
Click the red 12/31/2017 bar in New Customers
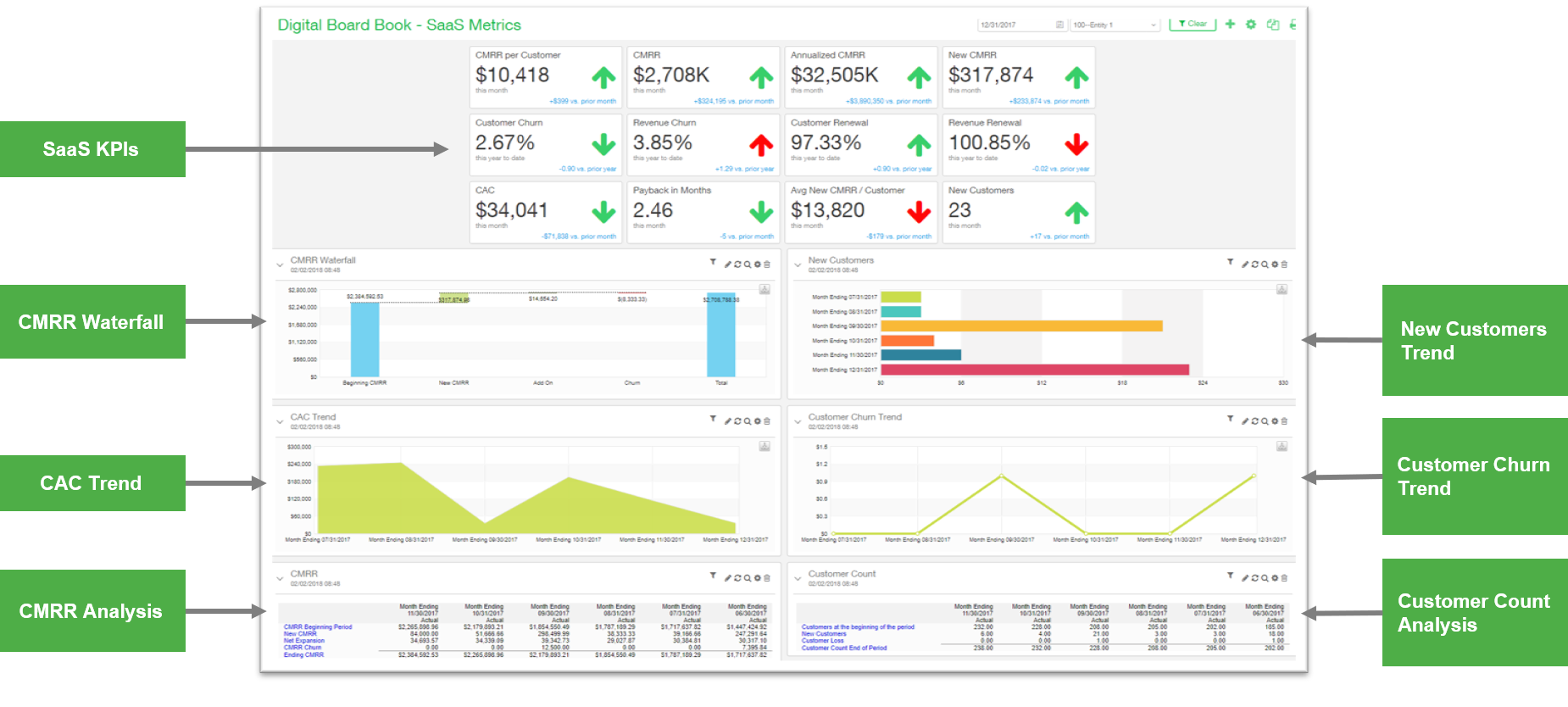1035,370
